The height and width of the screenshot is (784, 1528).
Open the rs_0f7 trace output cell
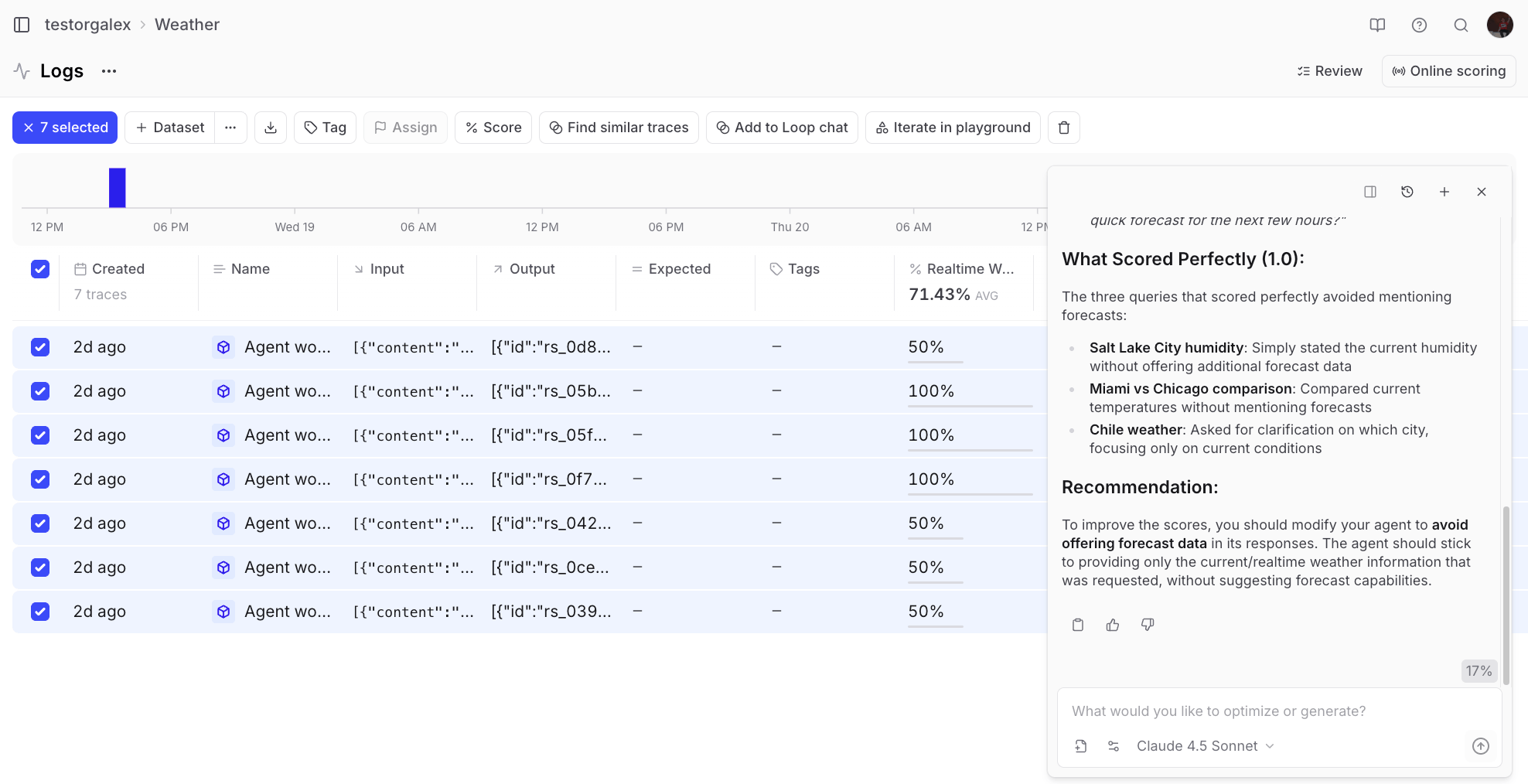pos(549,479)
